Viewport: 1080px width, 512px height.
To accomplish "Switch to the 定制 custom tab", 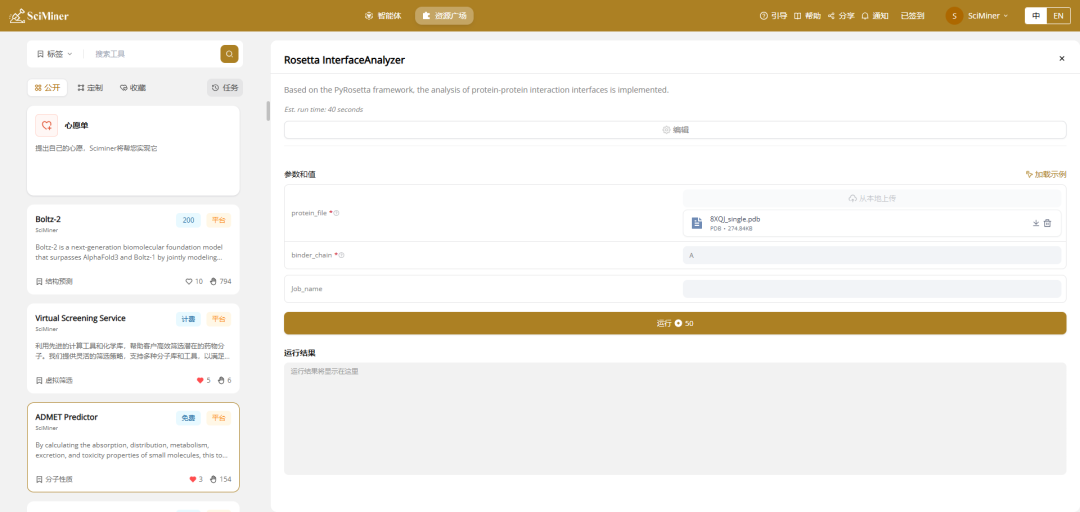I will click(90, 88).
